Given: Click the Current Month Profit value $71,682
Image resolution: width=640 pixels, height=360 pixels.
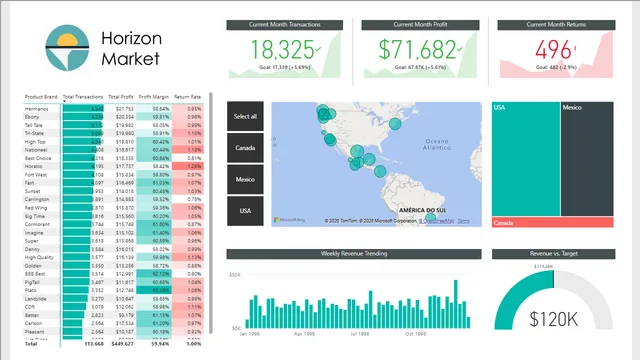Looking at the screenshot, I should (417, 50).
